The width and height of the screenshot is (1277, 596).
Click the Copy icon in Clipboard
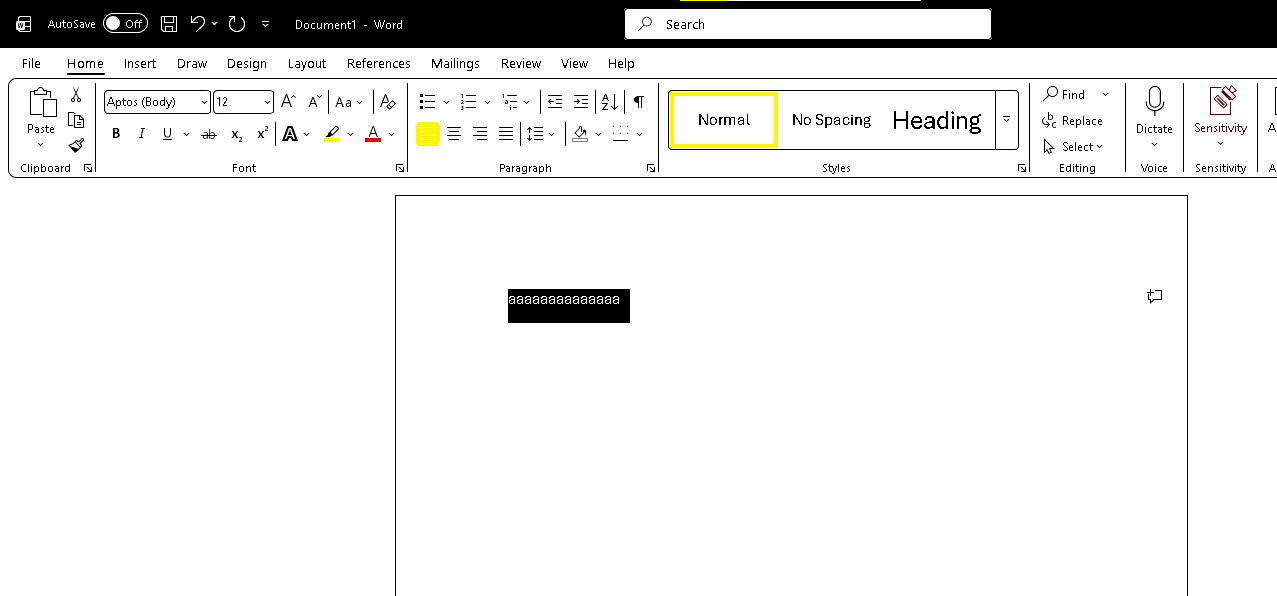coord(76,120)
